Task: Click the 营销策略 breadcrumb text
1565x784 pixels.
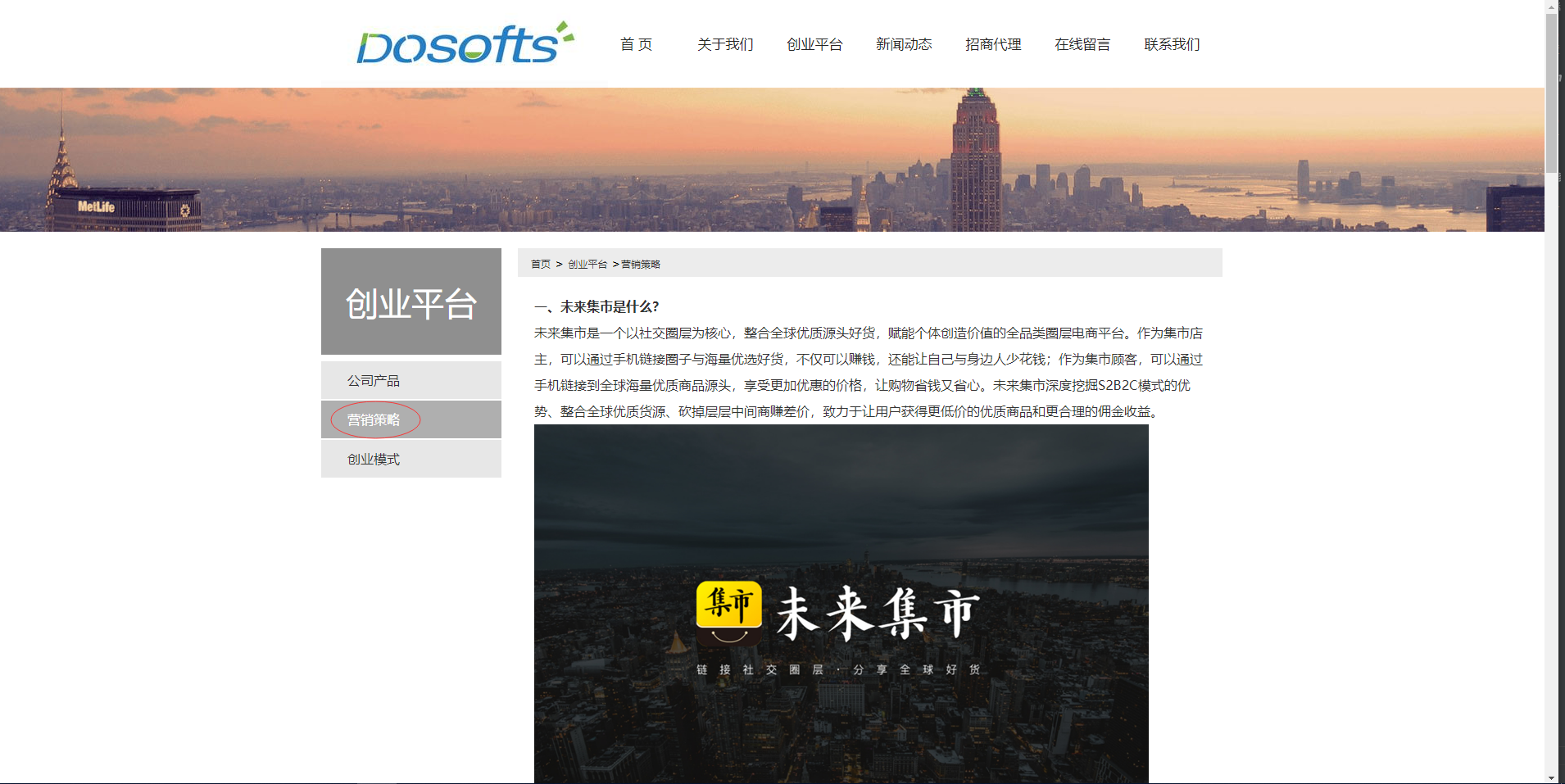Action: point(641,264)
